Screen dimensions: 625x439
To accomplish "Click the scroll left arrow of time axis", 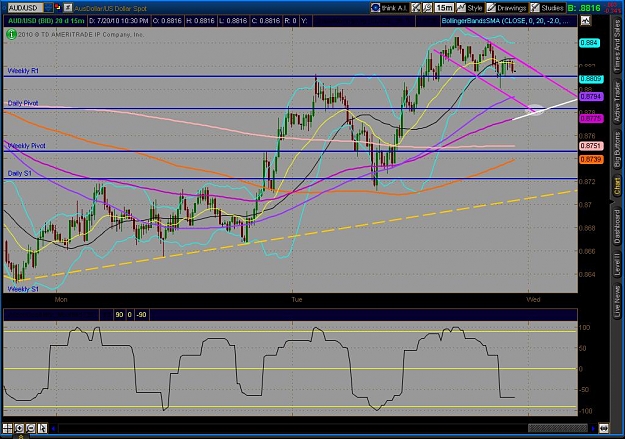I will 53,429.
